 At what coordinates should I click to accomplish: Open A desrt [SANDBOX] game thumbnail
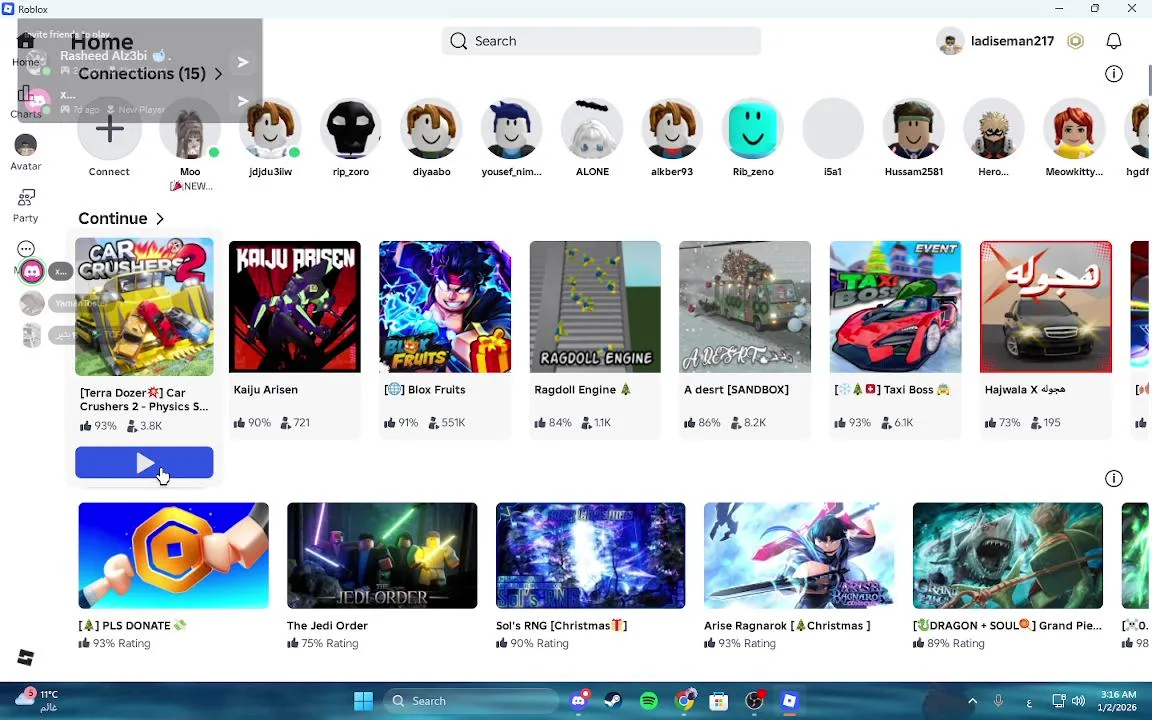coord(745,306)
